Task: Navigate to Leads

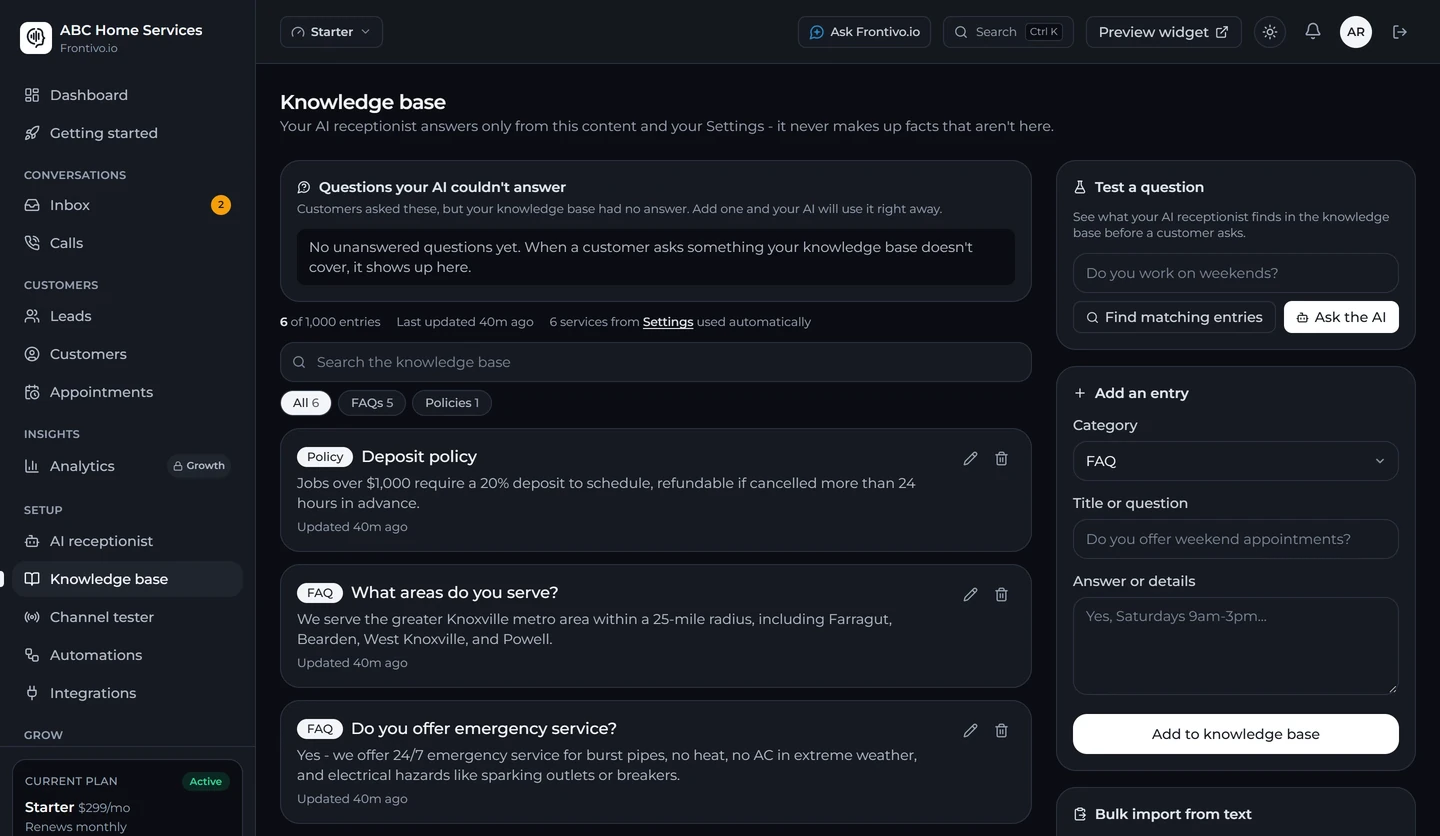Action: (127, 316)
